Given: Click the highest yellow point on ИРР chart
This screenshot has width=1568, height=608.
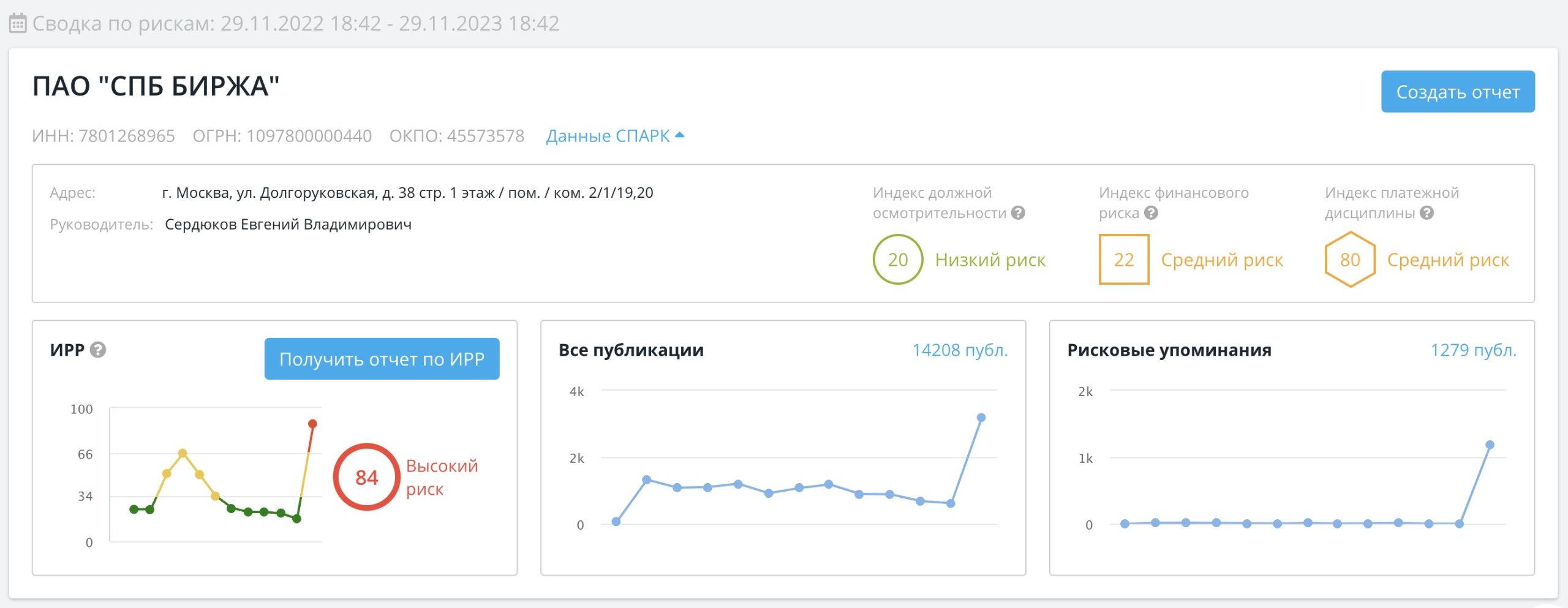Looking at the screenshot, I should point(183,453).
